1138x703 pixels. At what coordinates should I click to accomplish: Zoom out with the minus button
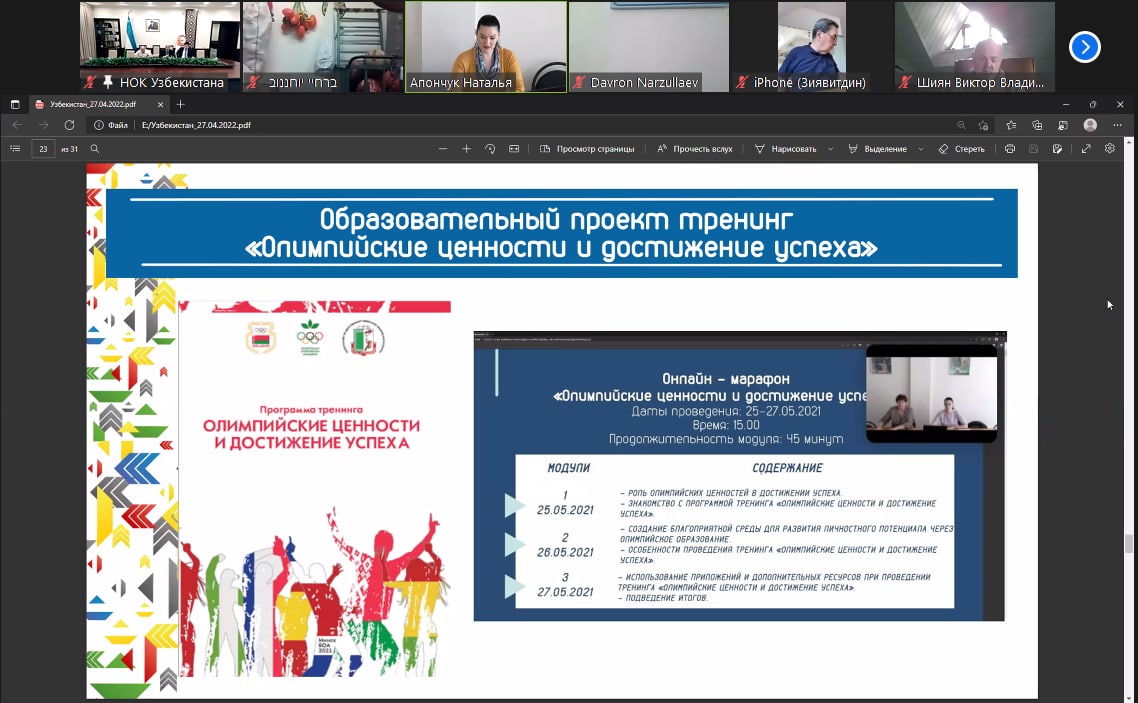443,149
